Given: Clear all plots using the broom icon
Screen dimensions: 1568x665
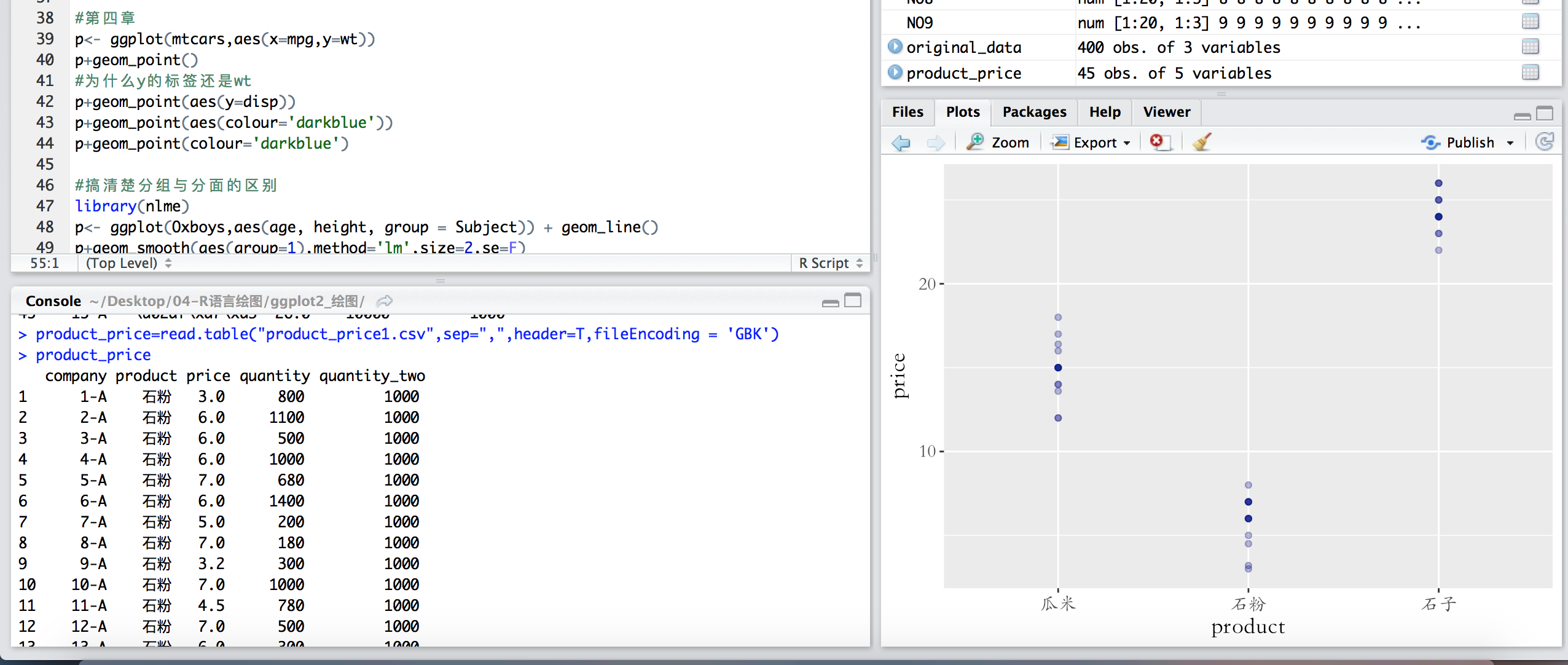Looking at the screenshot, I should pyautogui.click(x=1199, y=142).
